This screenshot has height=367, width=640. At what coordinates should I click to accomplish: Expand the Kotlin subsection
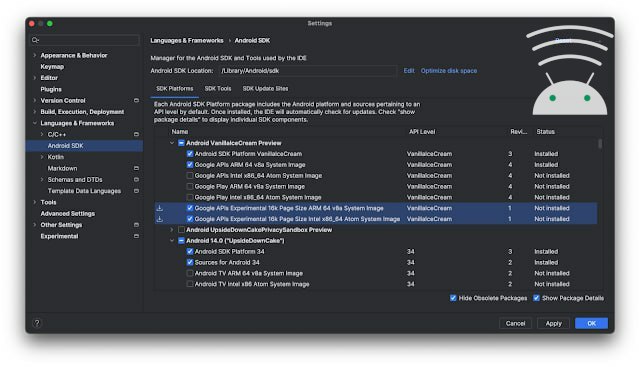click(42, 157)
